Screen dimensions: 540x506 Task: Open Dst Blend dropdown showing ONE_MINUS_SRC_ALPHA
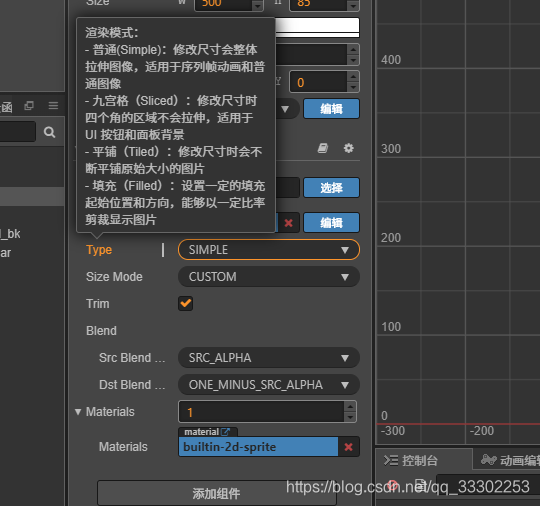click(x=269, y=385)
